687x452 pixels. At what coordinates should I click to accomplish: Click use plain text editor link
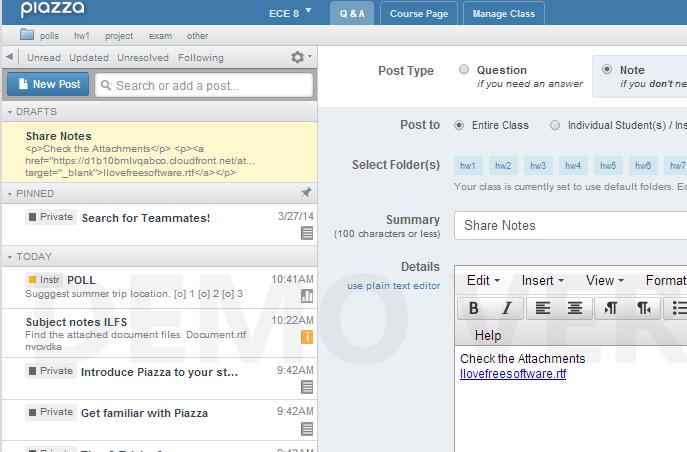click(x=393, y=286)
